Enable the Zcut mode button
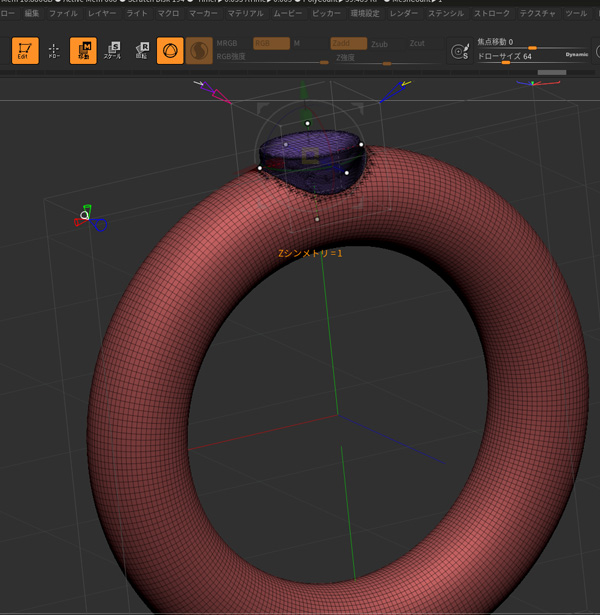 coord(417,43)
